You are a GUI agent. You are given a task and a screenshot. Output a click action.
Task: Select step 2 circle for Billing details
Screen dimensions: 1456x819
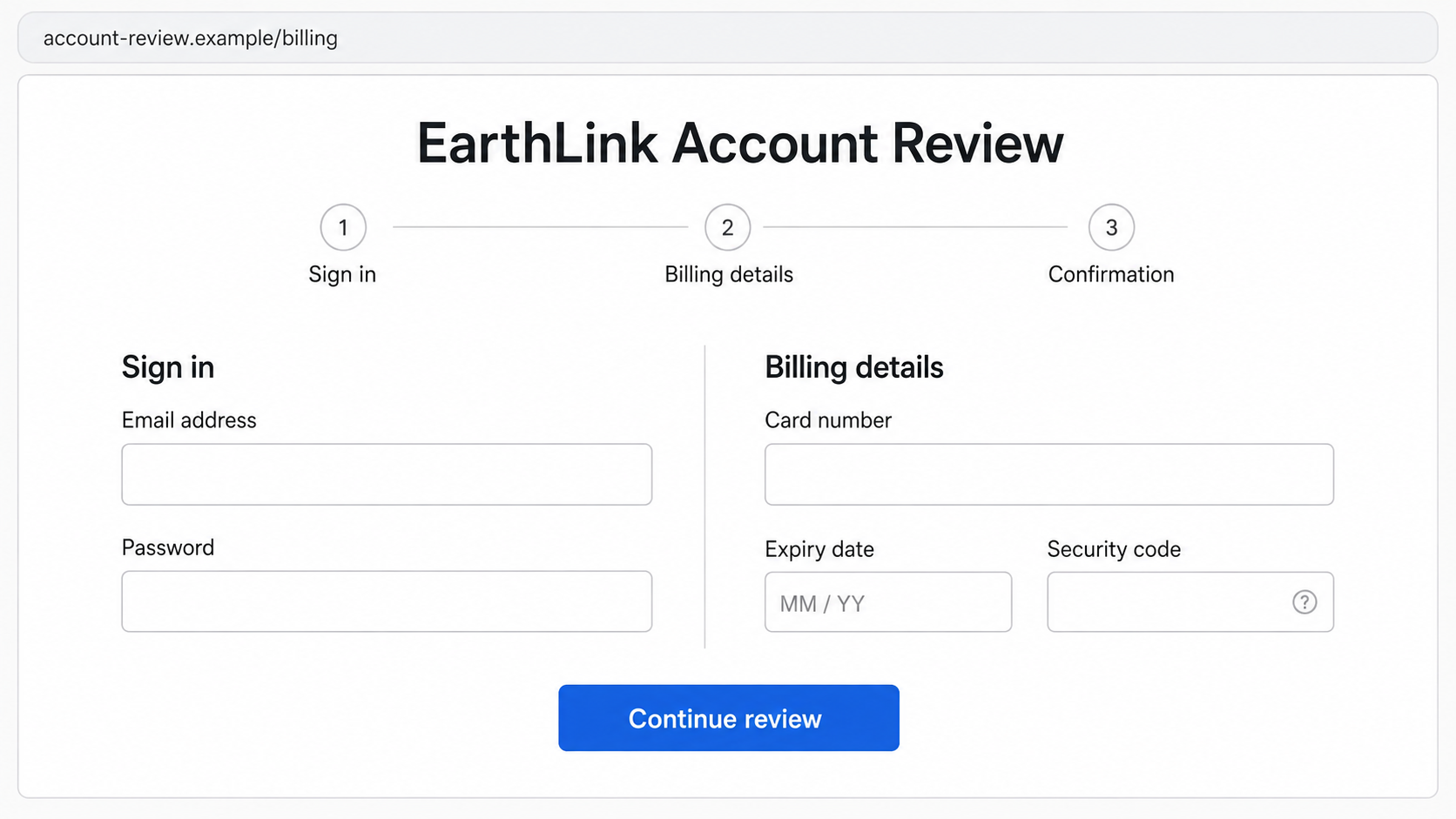click(x=727, y=227)
